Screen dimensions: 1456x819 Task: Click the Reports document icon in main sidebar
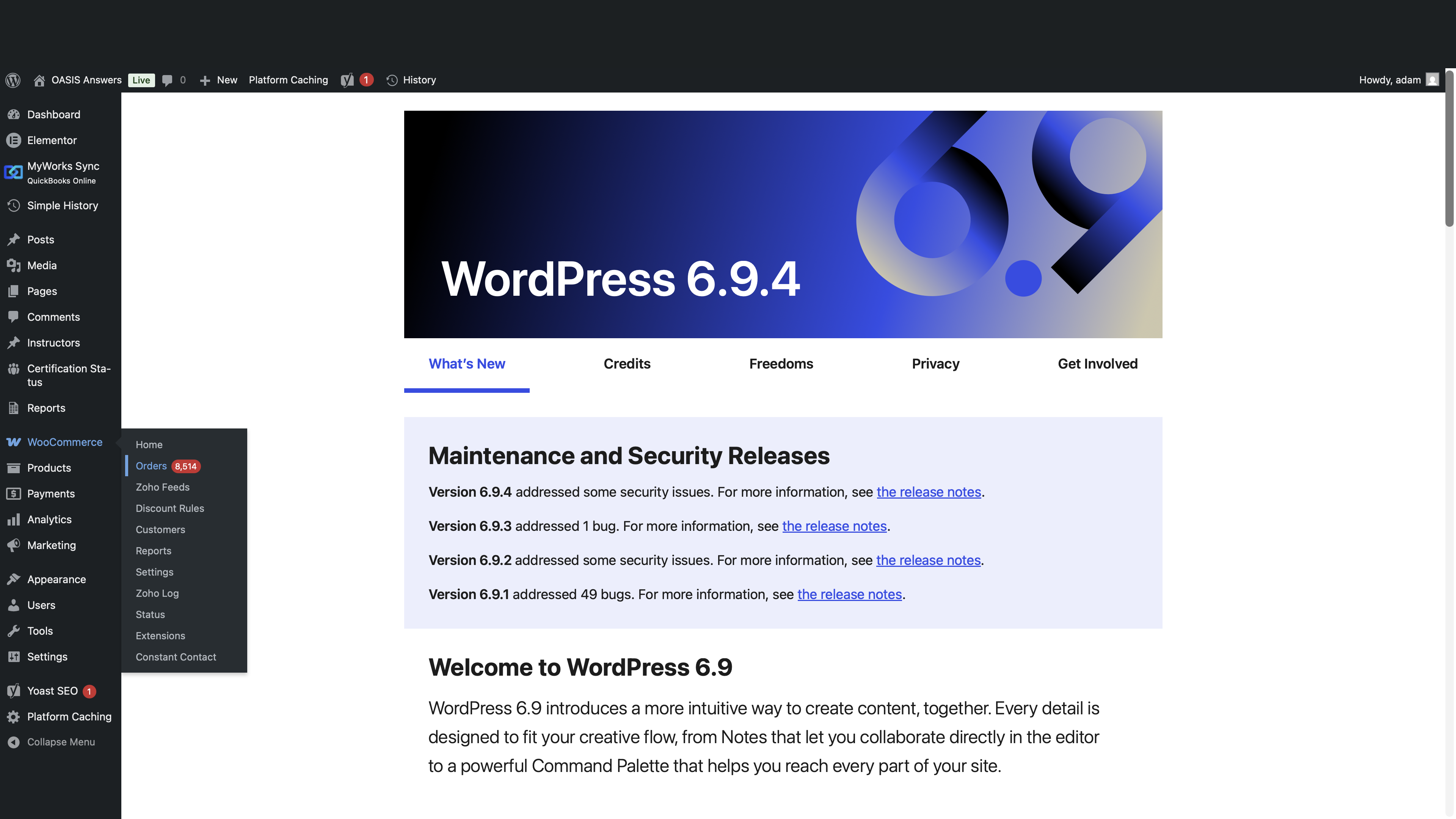pos(14,408)
